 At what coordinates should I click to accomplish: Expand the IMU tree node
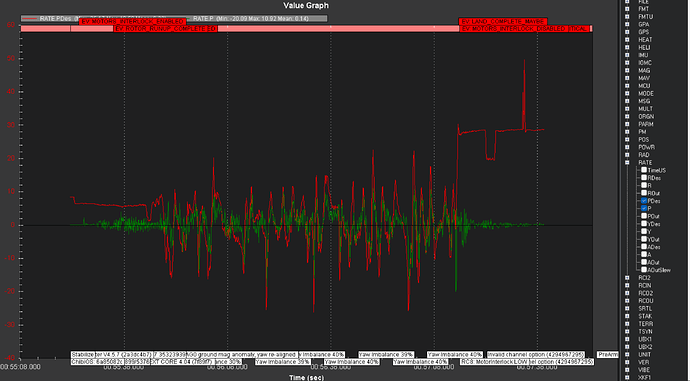click(x=627, y=55)
